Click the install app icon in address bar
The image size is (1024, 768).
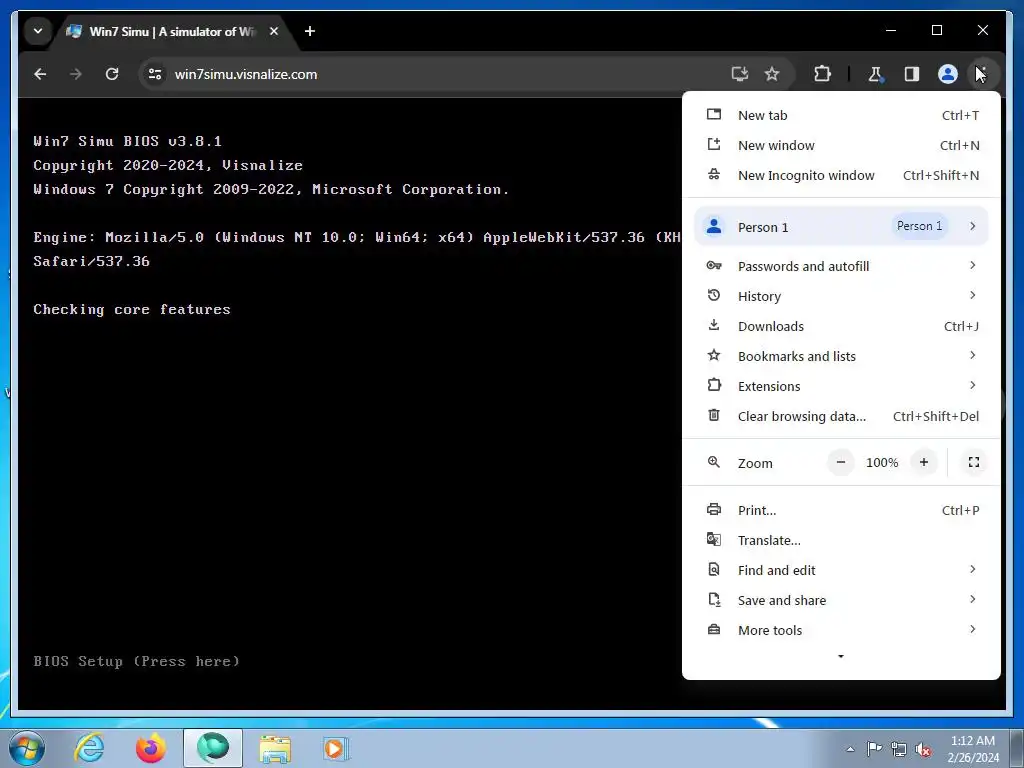pos(739,74)
